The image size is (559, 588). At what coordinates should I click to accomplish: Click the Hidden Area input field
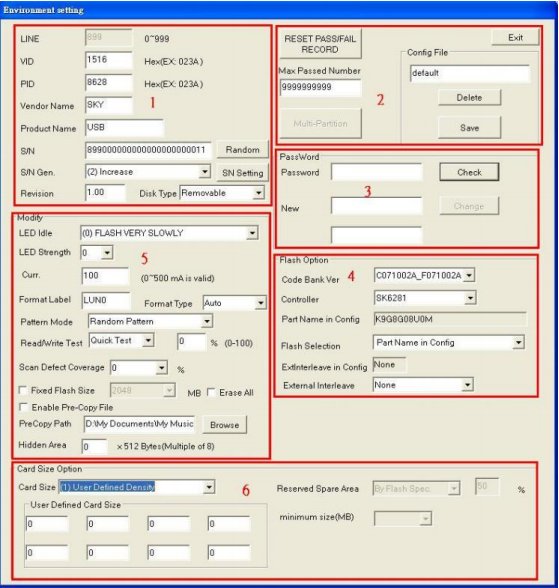click(94, 447)
